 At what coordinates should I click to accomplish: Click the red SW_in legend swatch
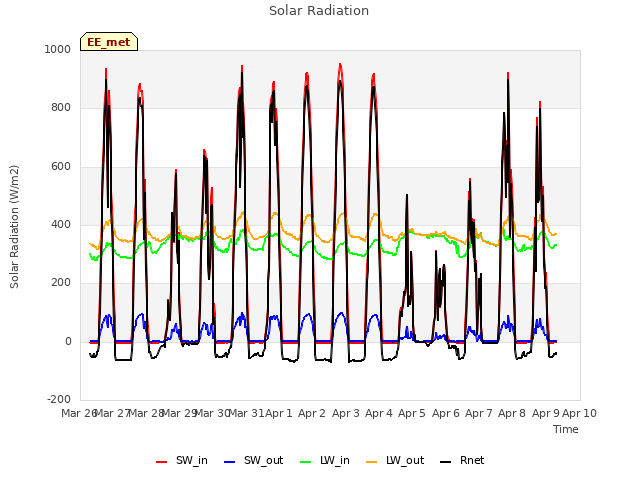point(162,462)
